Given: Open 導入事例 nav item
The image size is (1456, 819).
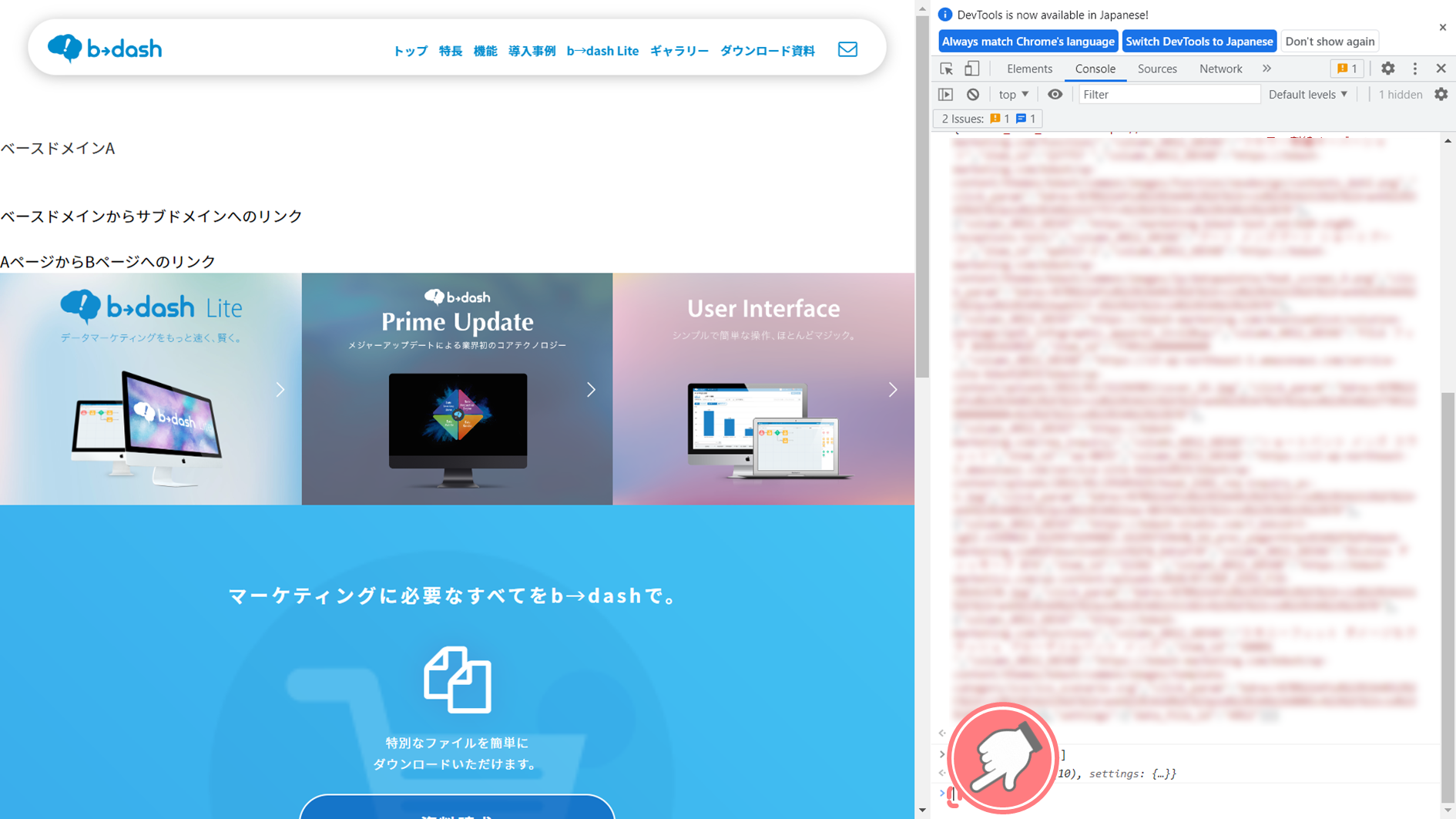Looking at the screenshot, I should coord(532,51).
